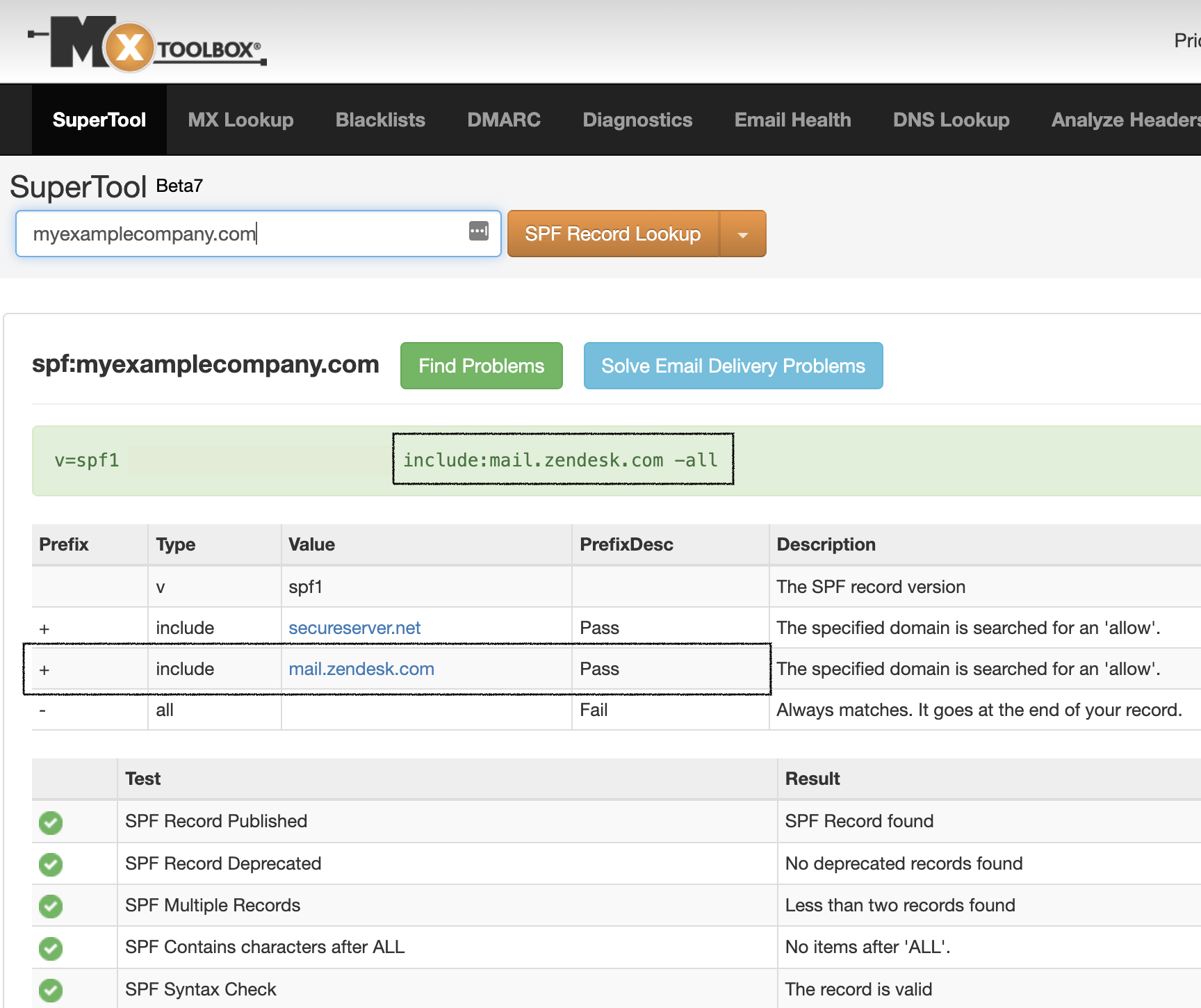The height and width of the screenshot is (1008, 1201).
Task: Click the SPF Syntax Check test name
Action: click(201, 989)
